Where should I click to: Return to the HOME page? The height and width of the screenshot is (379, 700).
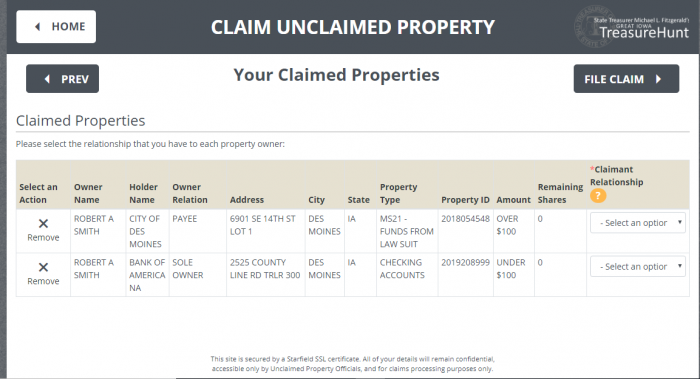point(56,27)
